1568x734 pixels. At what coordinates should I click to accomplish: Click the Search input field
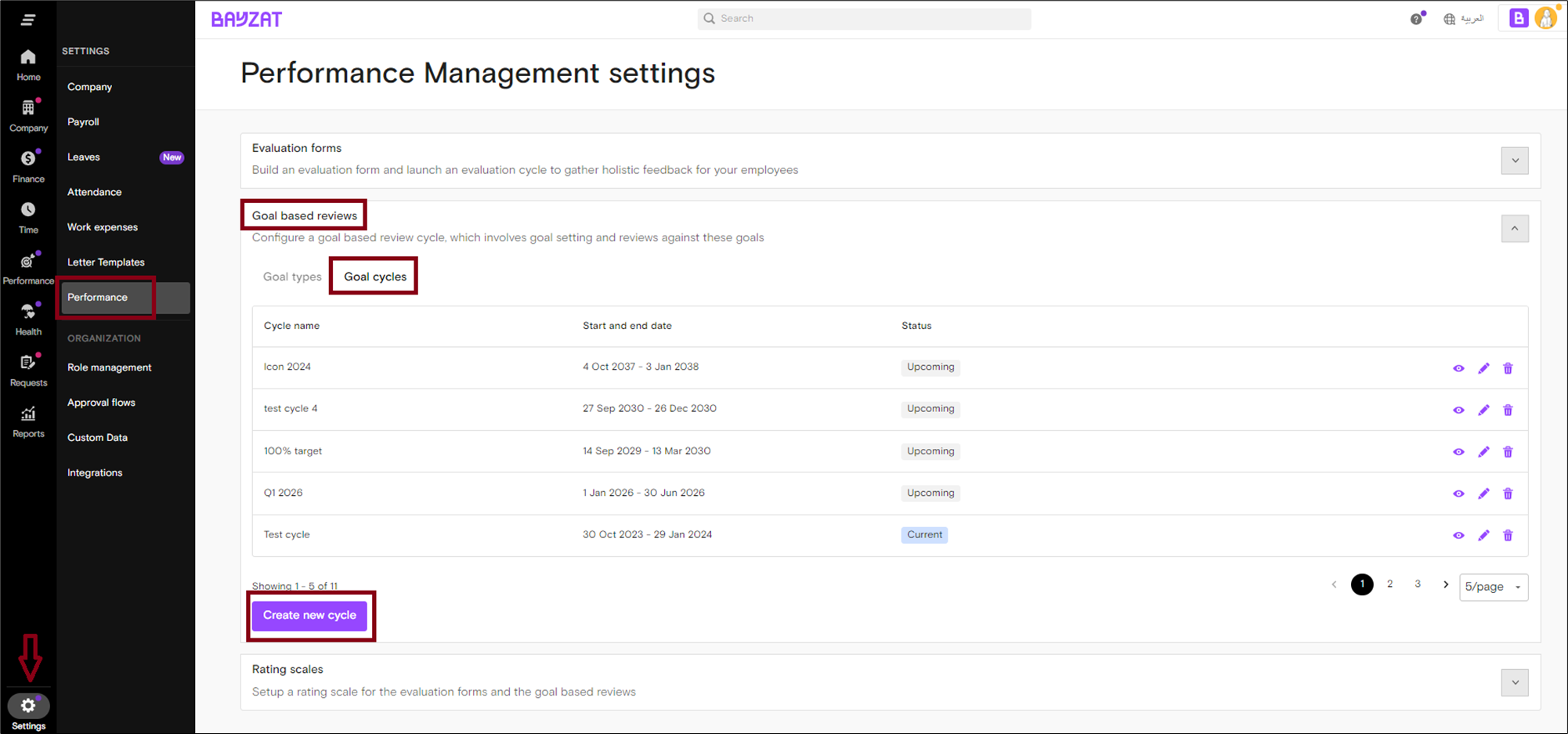(864, 19)
